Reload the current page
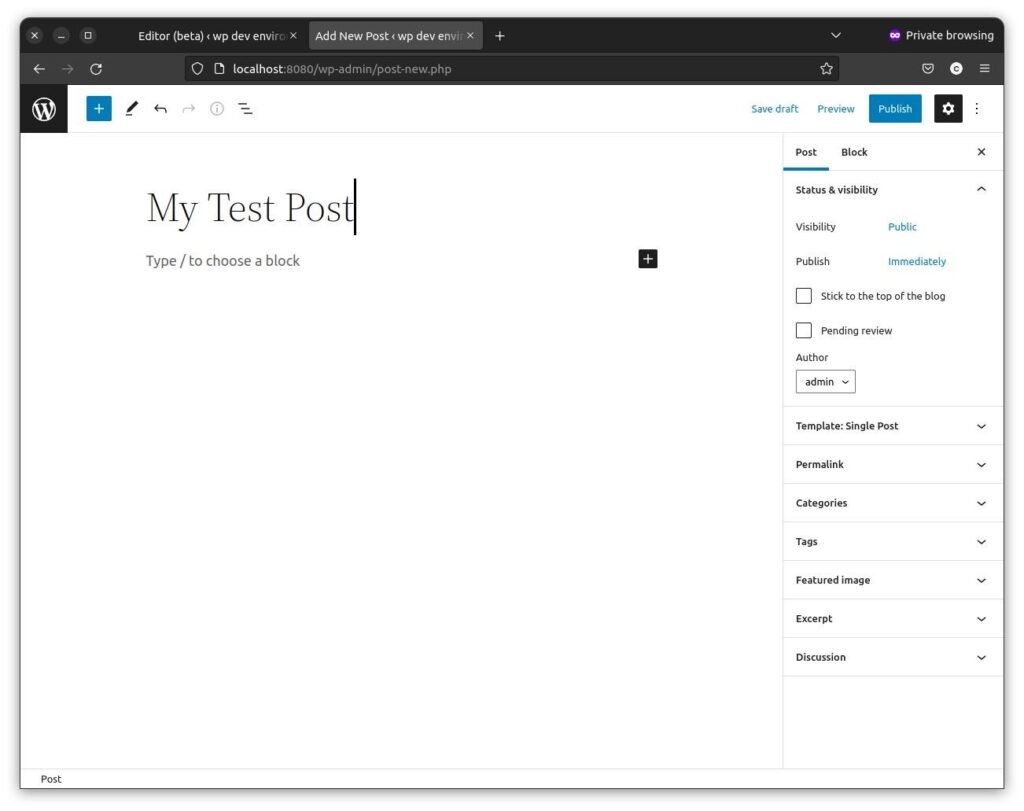This screenshot has width=1024, height=811. click(x=96, y=69)
